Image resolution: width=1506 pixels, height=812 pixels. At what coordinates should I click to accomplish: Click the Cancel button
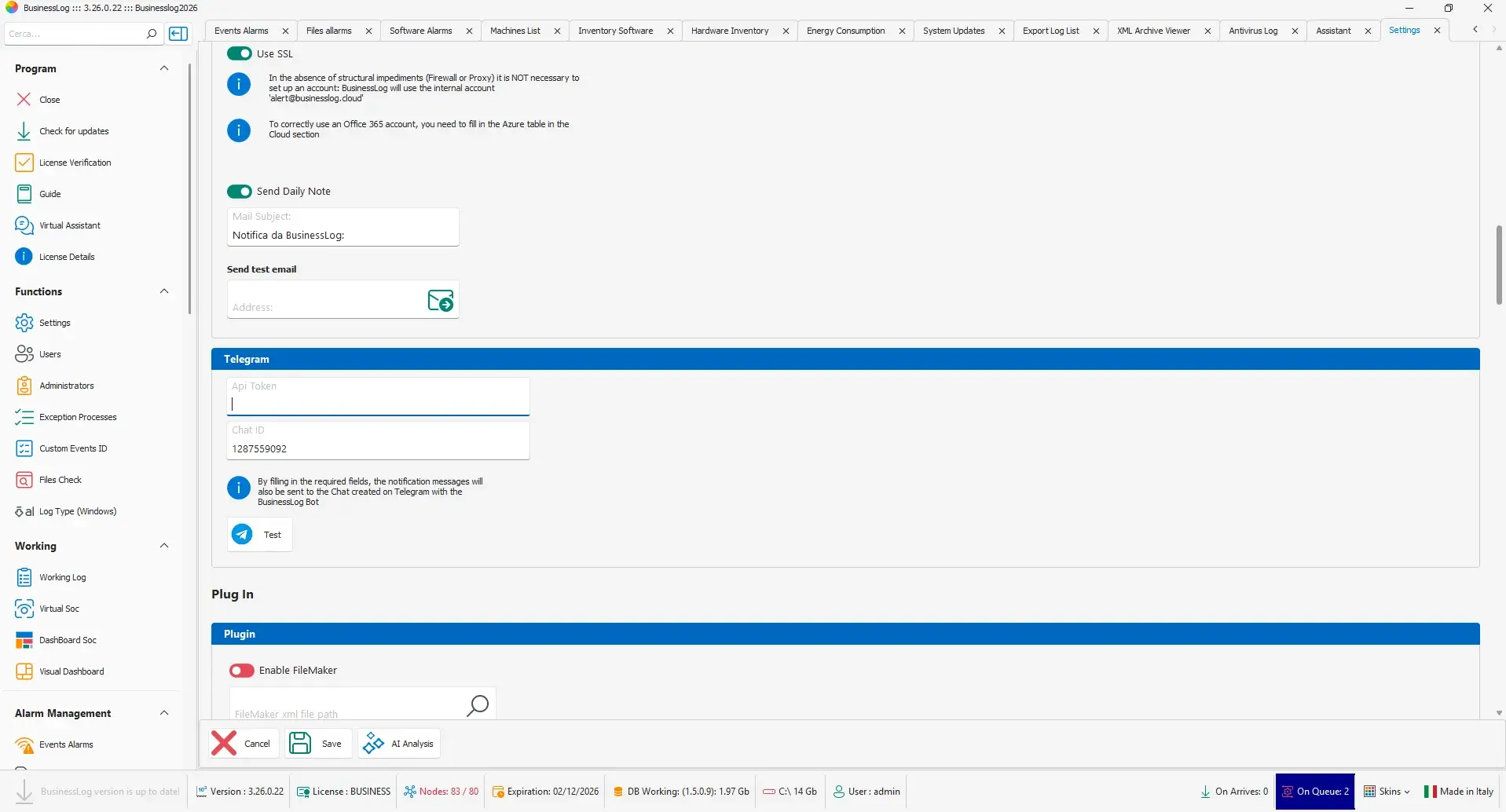coord(244,744)
